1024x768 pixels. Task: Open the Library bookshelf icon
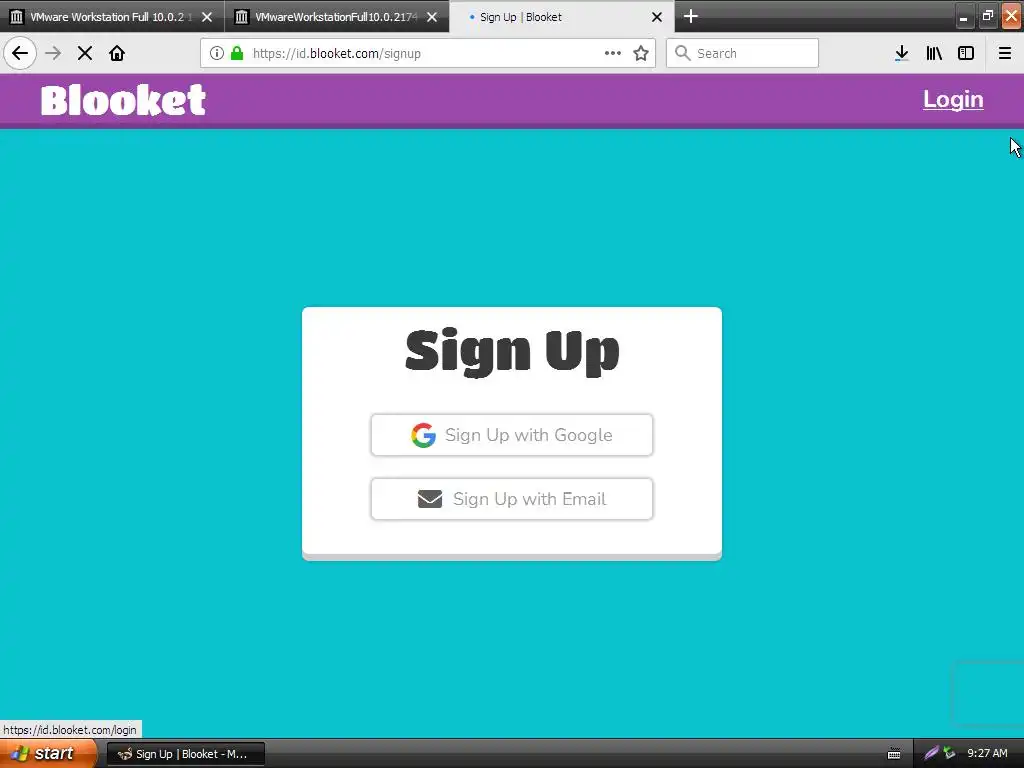[934, 53]
